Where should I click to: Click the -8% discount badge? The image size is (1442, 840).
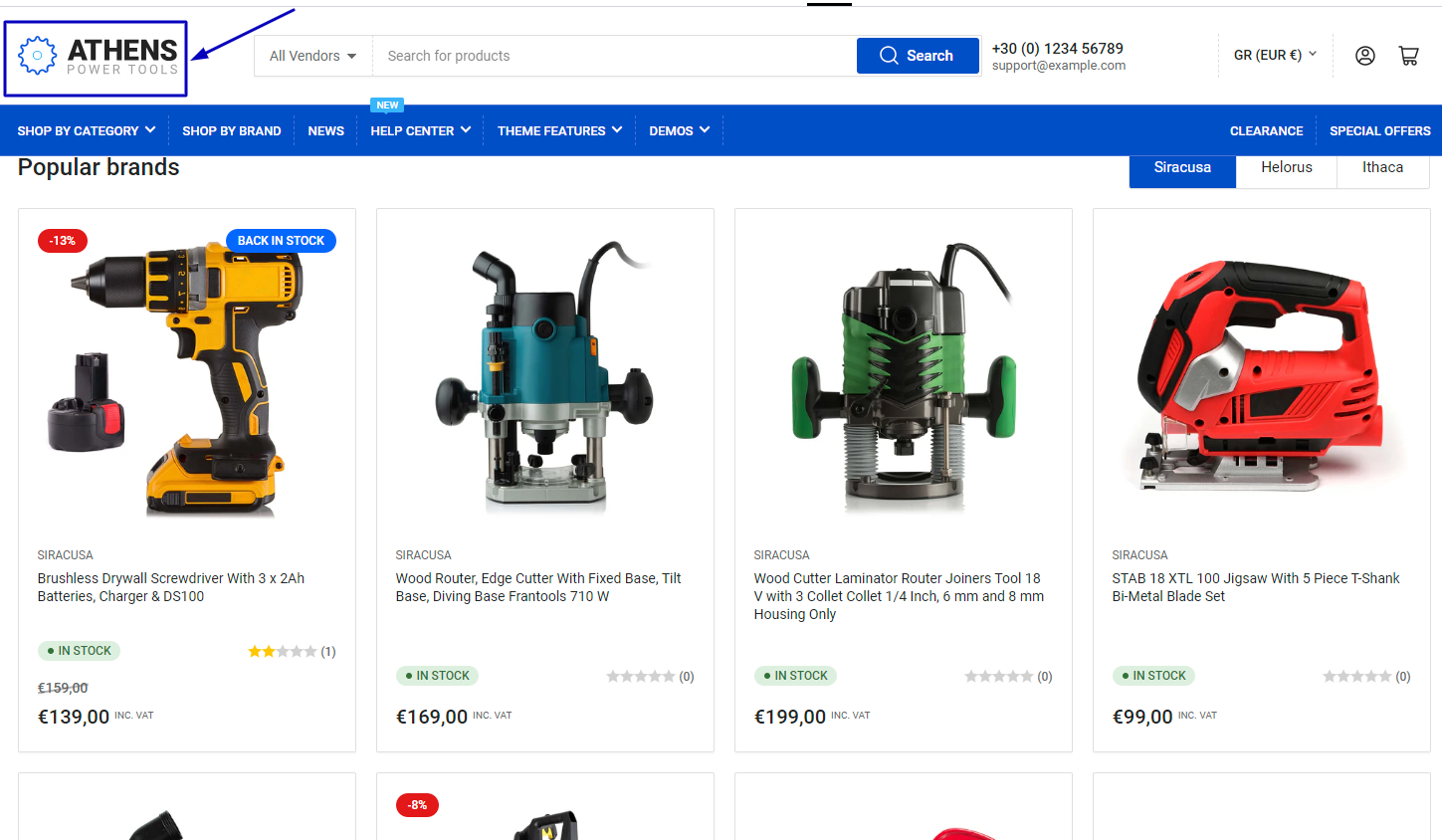point(418,805)
